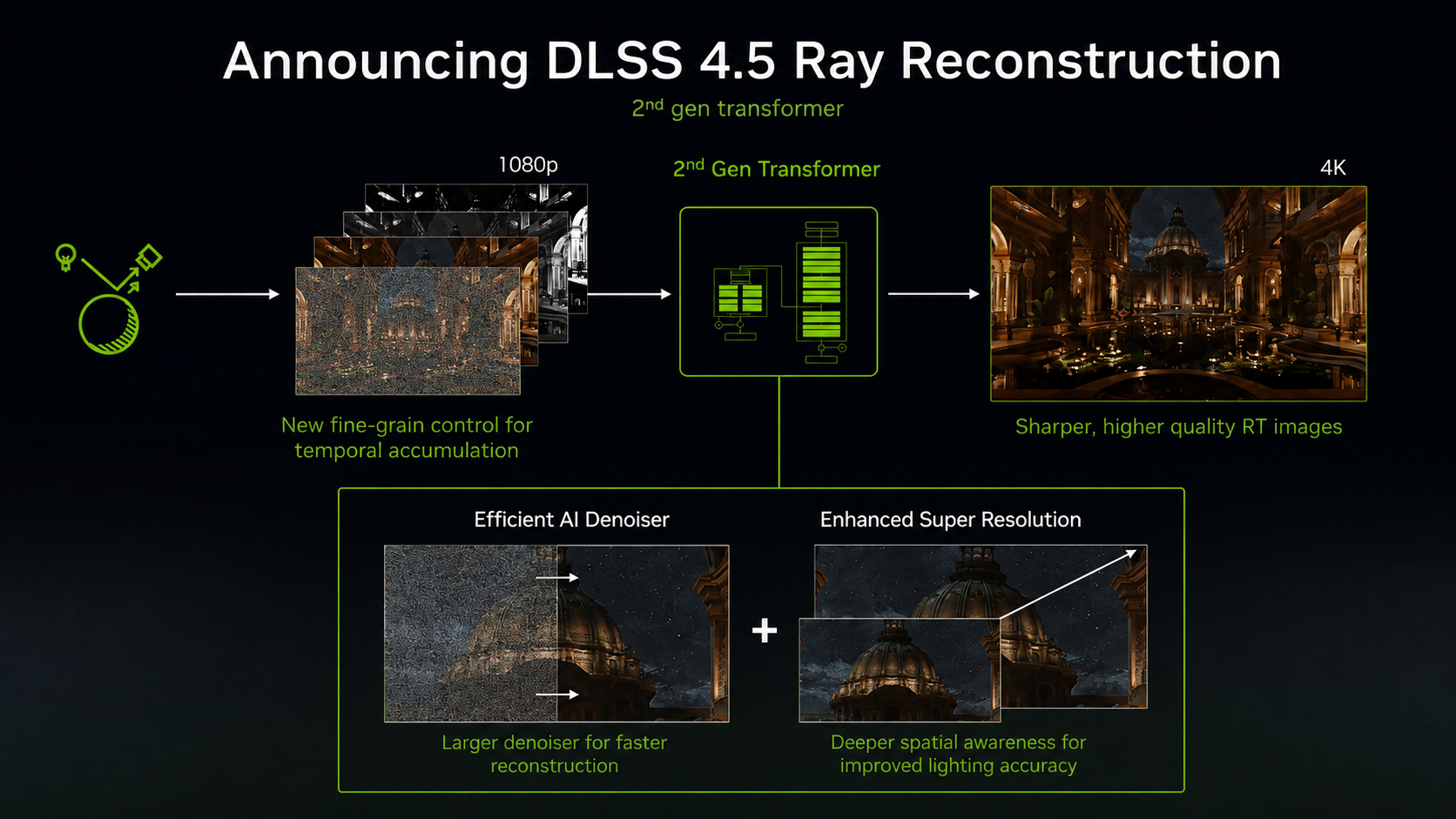Click 'Larger denoiser for faster reconstruction' caption
Image resolution: width=1456 pixels, height=819 pixels.
tap(555, 754)
